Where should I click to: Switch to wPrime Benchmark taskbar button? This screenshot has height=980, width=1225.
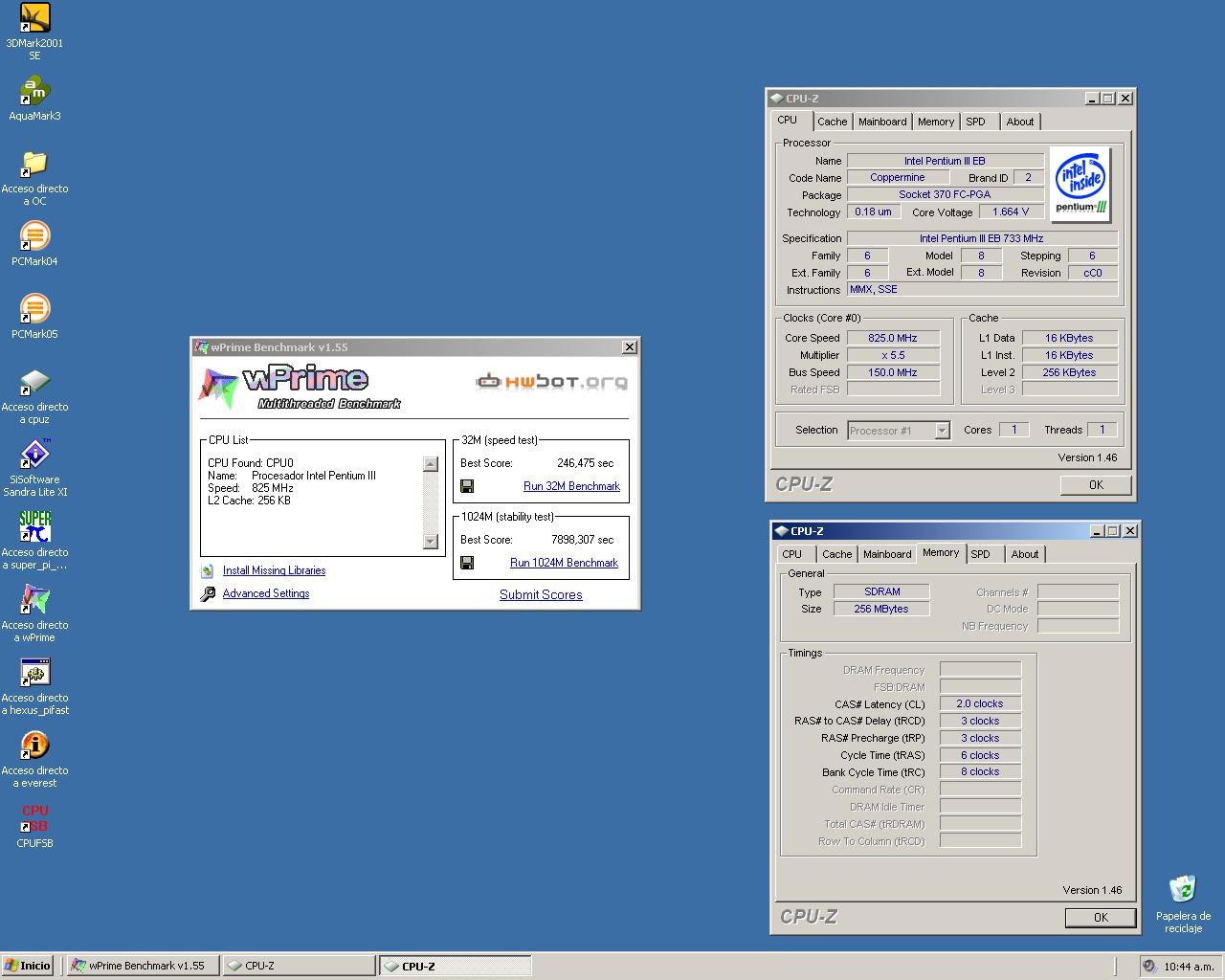pyautogui.click(x=143, y=966)
